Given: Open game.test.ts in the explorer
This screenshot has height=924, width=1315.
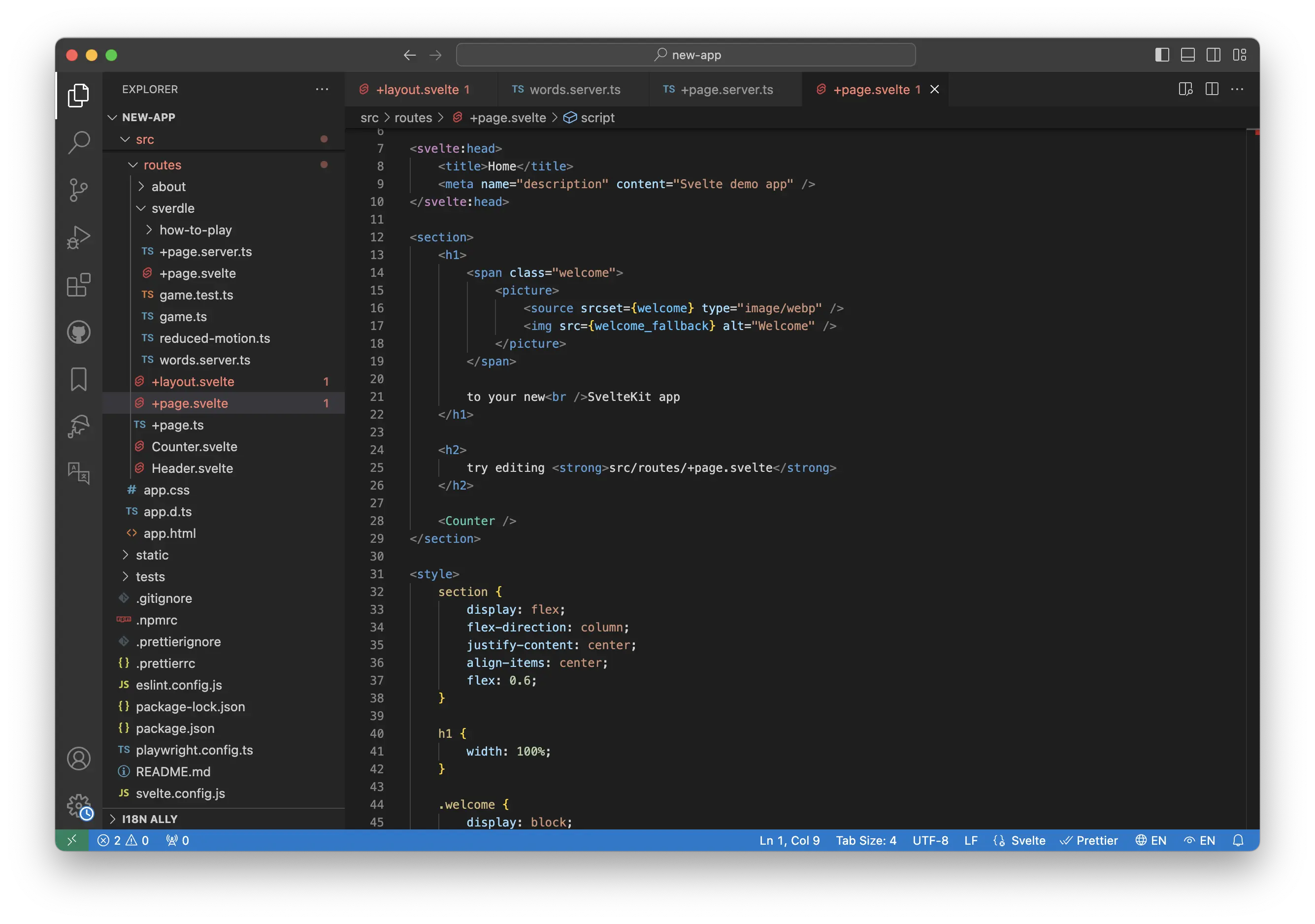Looking at the screenshot, I should [224, 295].
